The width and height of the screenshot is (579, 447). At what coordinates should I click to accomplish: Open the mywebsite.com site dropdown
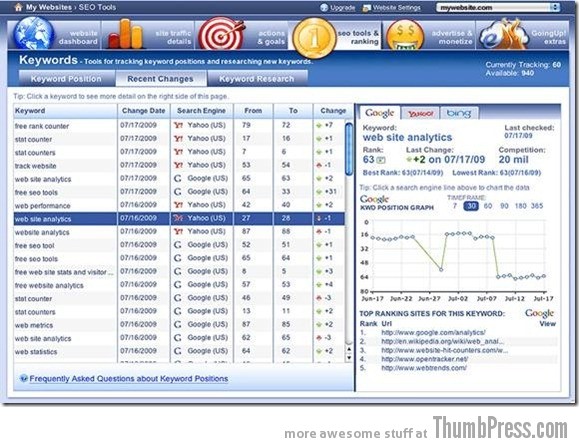click(497, 7)
